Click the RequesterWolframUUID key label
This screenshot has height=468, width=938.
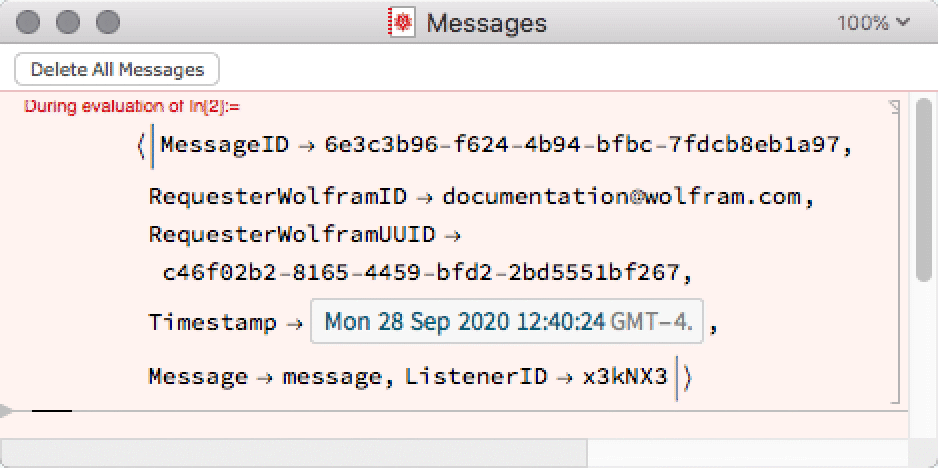(292, 234)
